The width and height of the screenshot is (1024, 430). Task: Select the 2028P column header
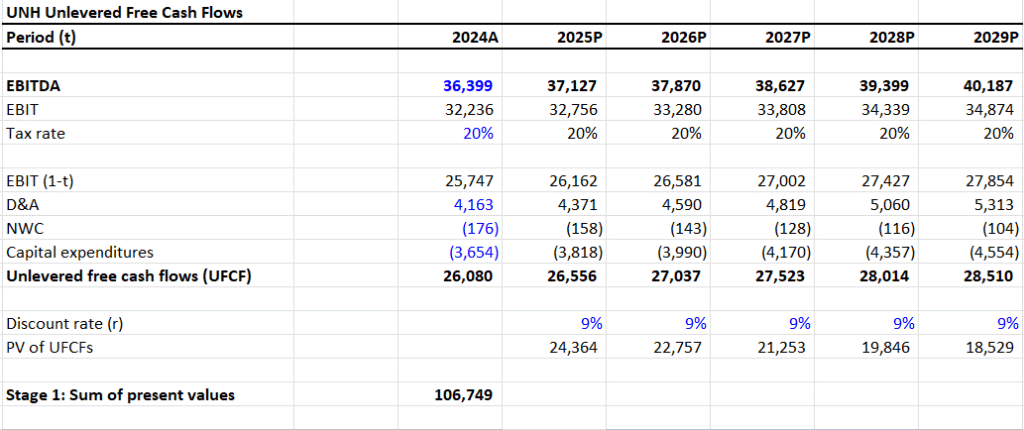tap(892, 37)
